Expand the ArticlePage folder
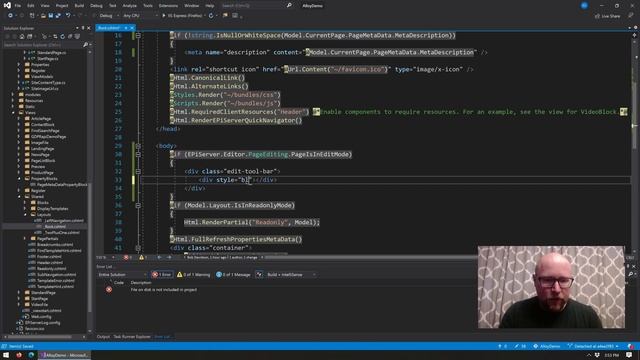The height and width of the screenshot is (360, 640). (x=19, y=119)
